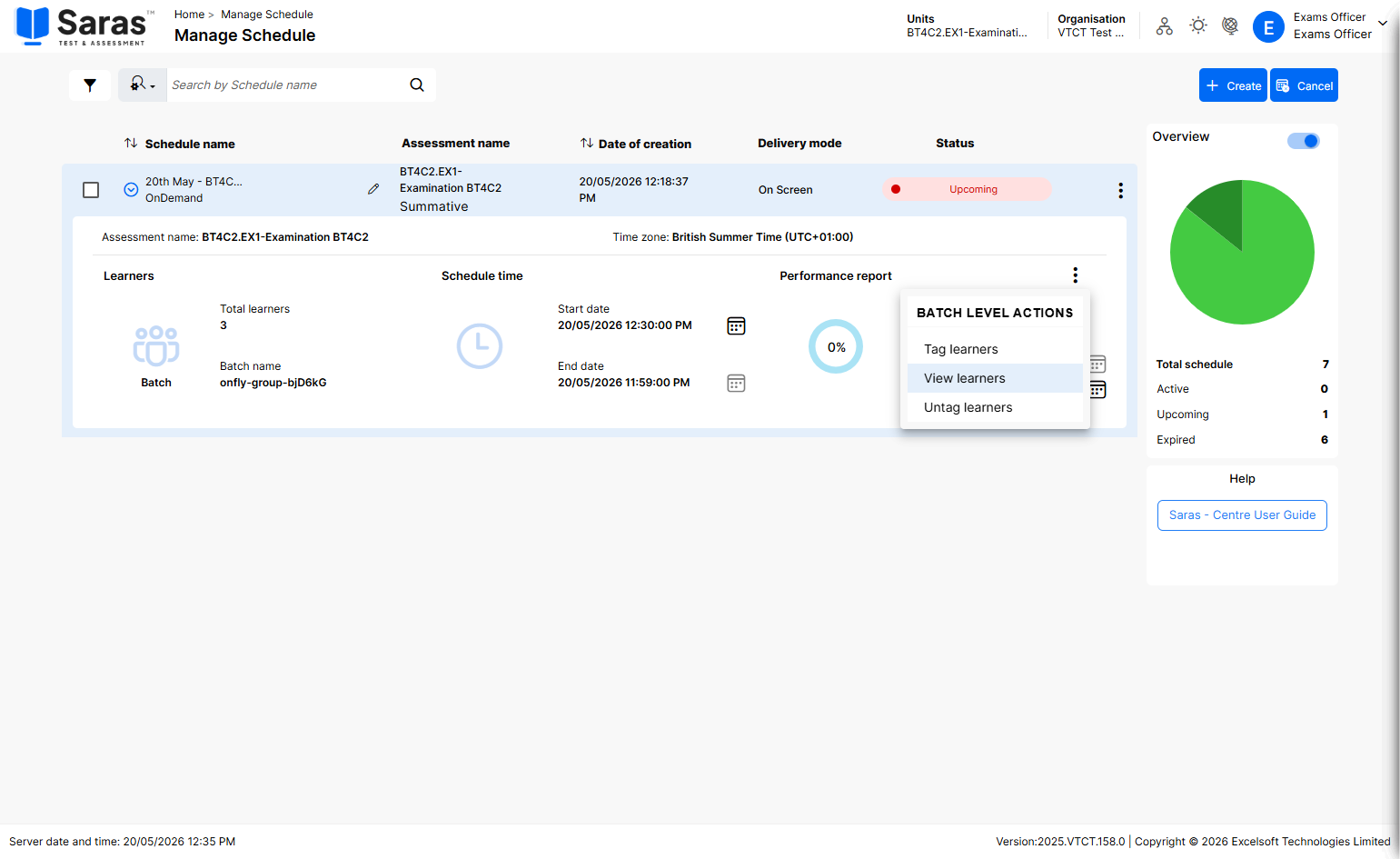Viewport: 1400px width, 859px height.
Task: Select Tag learners
Action: click(x=995, y=349)
